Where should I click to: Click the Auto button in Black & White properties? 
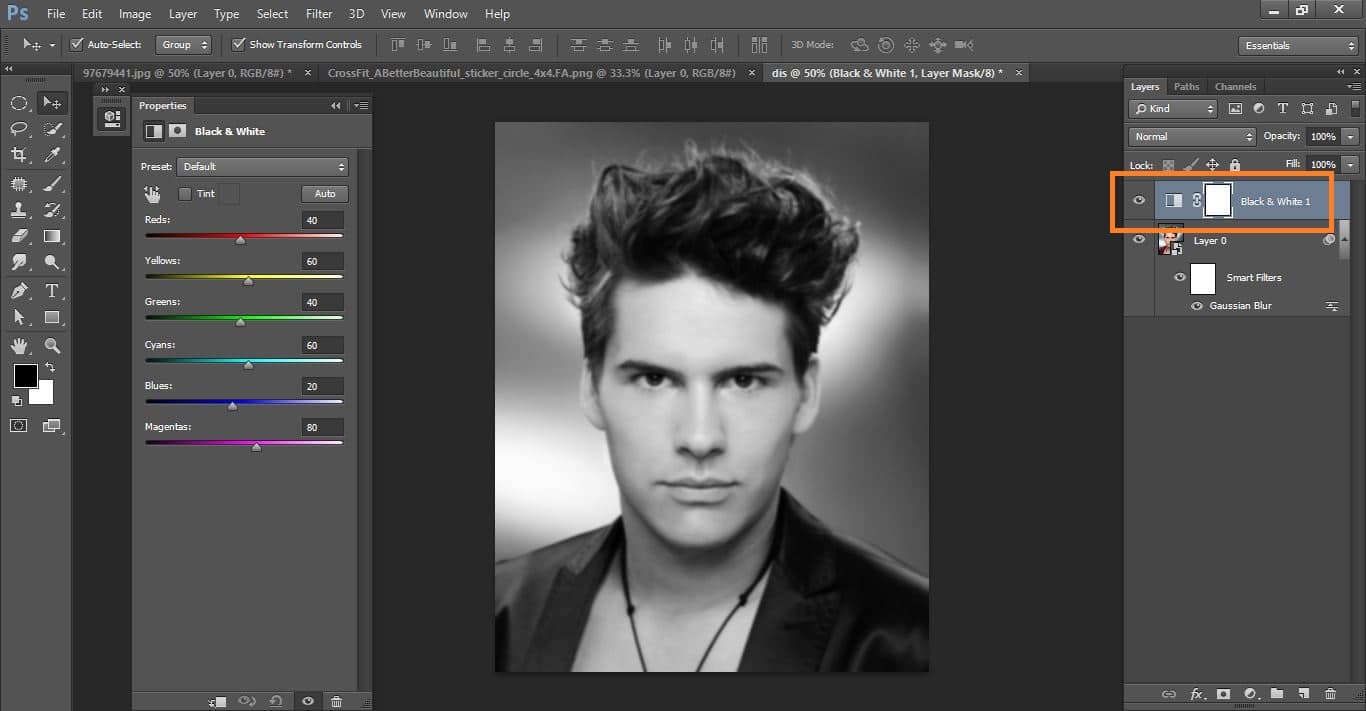coord(324,193)
